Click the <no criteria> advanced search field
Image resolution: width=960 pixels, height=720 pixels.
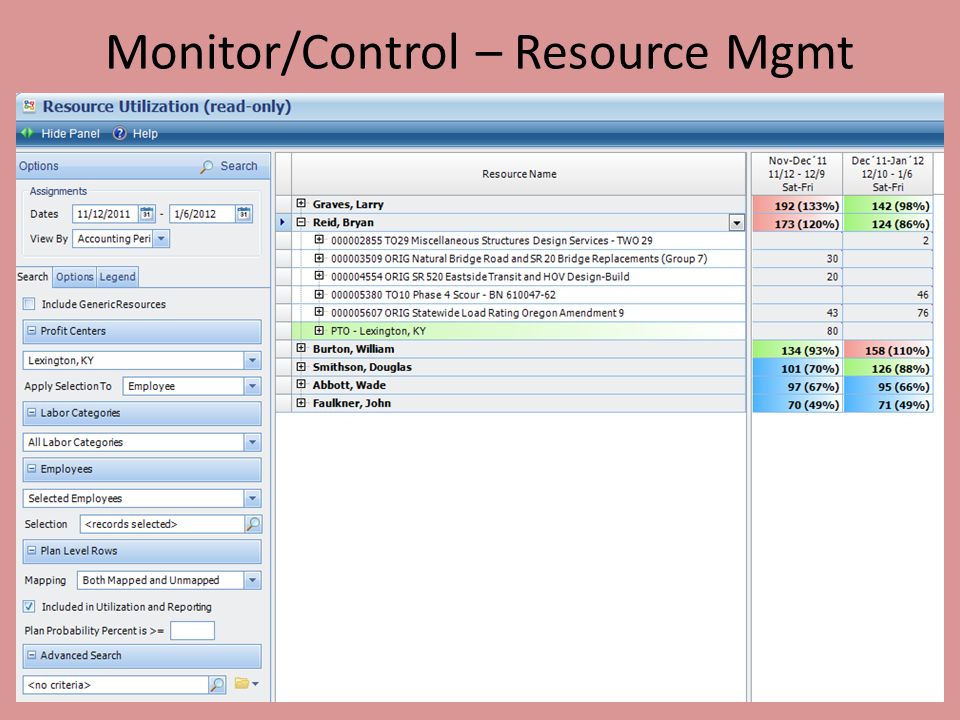pyautogui.click(x=116, y=684)
